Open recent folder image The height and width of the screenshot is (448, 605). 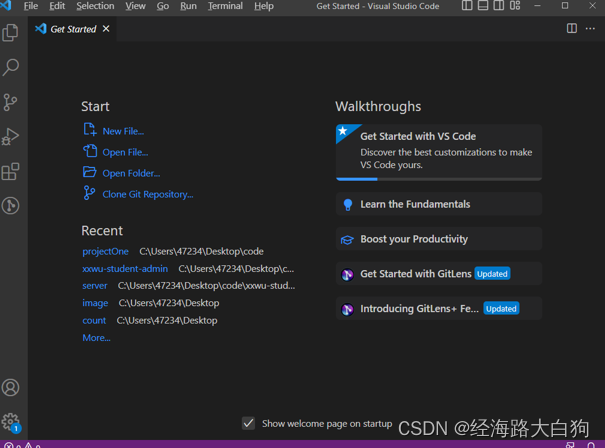[x=95, y=303]
